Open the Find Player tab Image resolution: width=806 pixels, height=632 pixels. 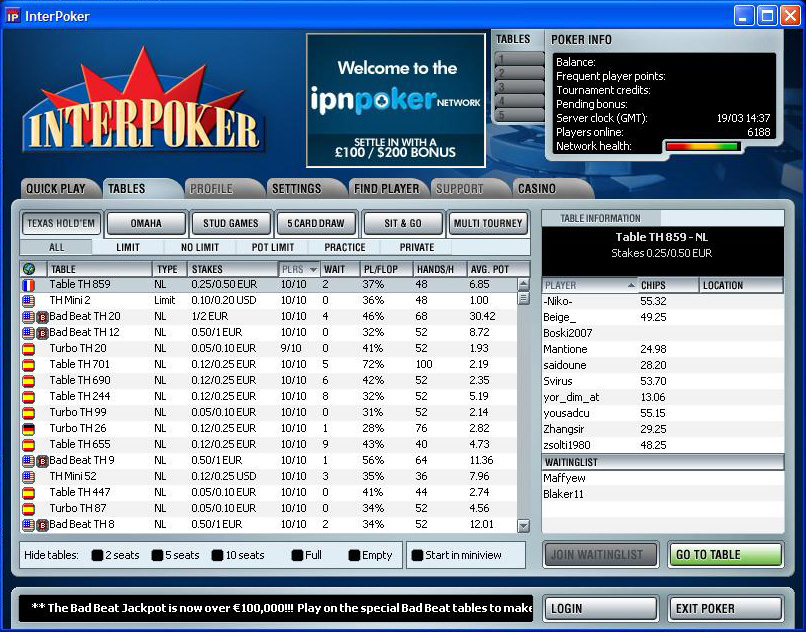click(387, 189)
